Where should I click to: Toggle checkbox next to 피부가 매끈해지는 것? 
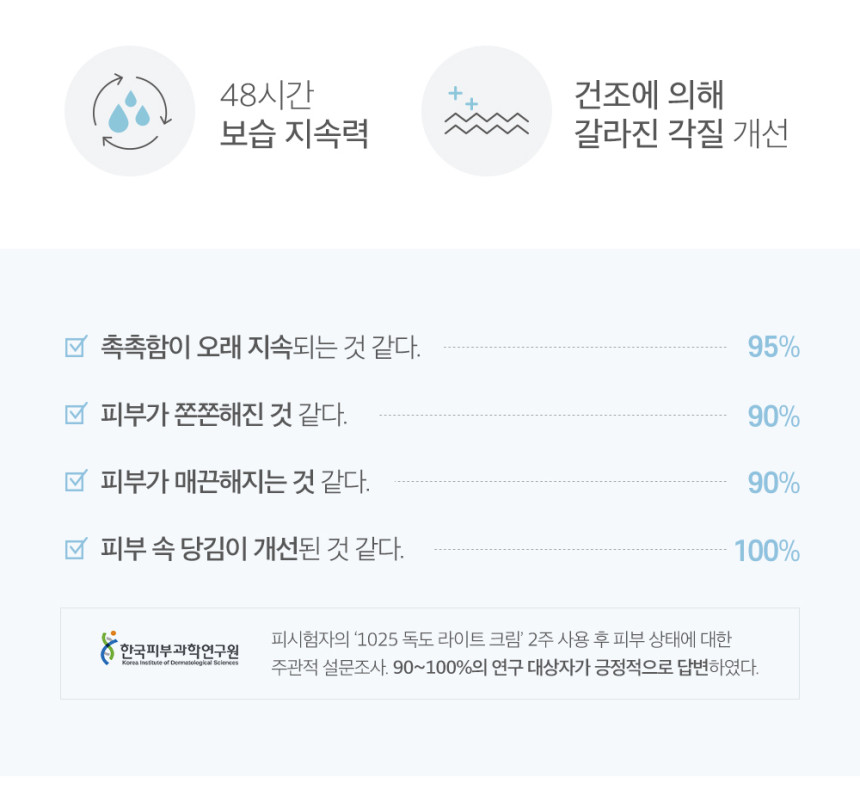click(x=76, y=481)
